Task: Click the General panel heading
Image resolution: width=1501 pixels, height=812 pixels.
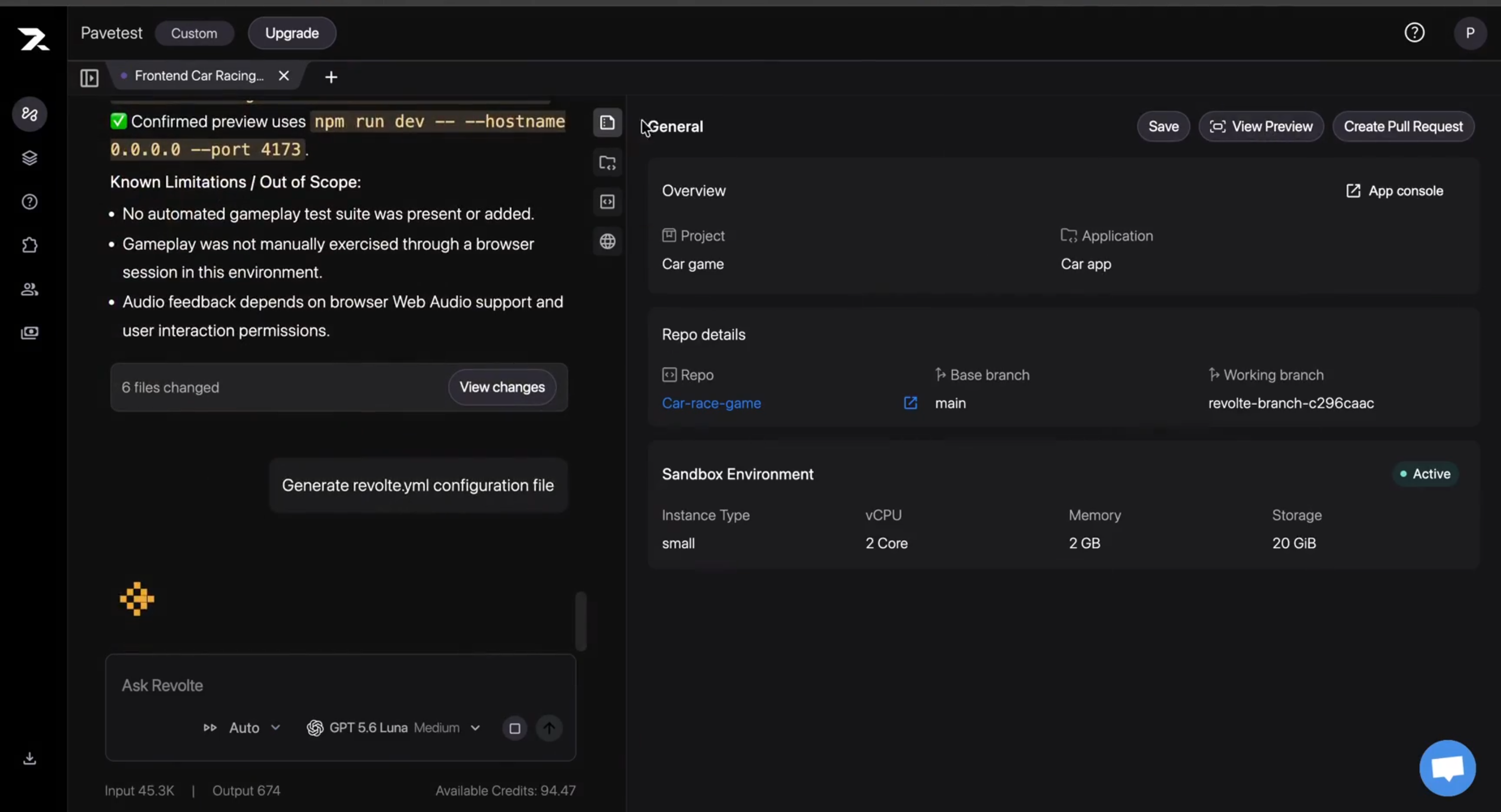Action: point(676,127)
